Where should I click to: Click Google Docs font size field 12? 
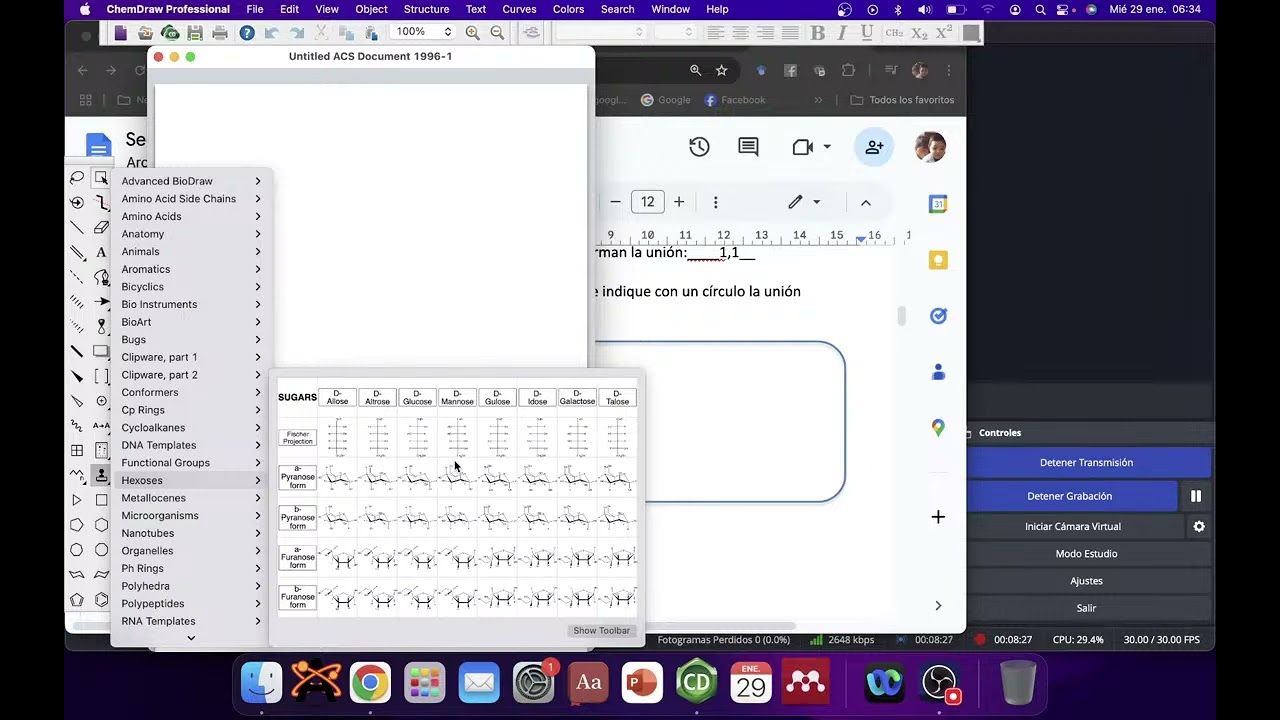(x=648, y=202)
